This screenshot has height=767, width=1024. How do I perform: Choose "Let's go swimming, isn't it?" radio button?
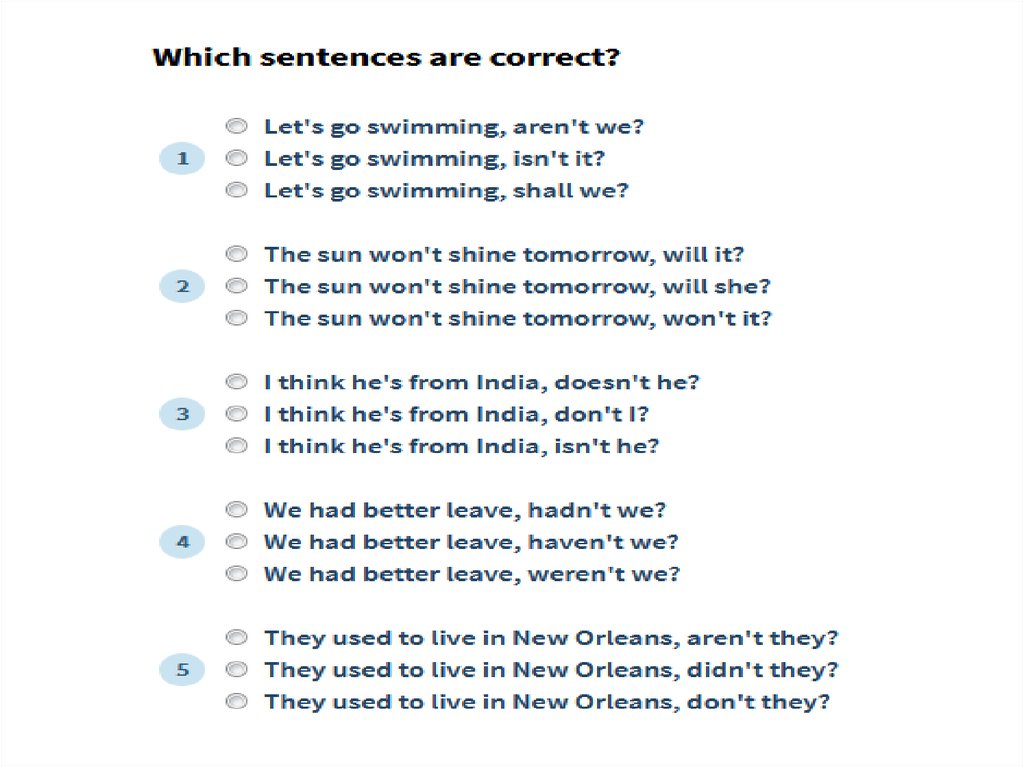point(236,158)
